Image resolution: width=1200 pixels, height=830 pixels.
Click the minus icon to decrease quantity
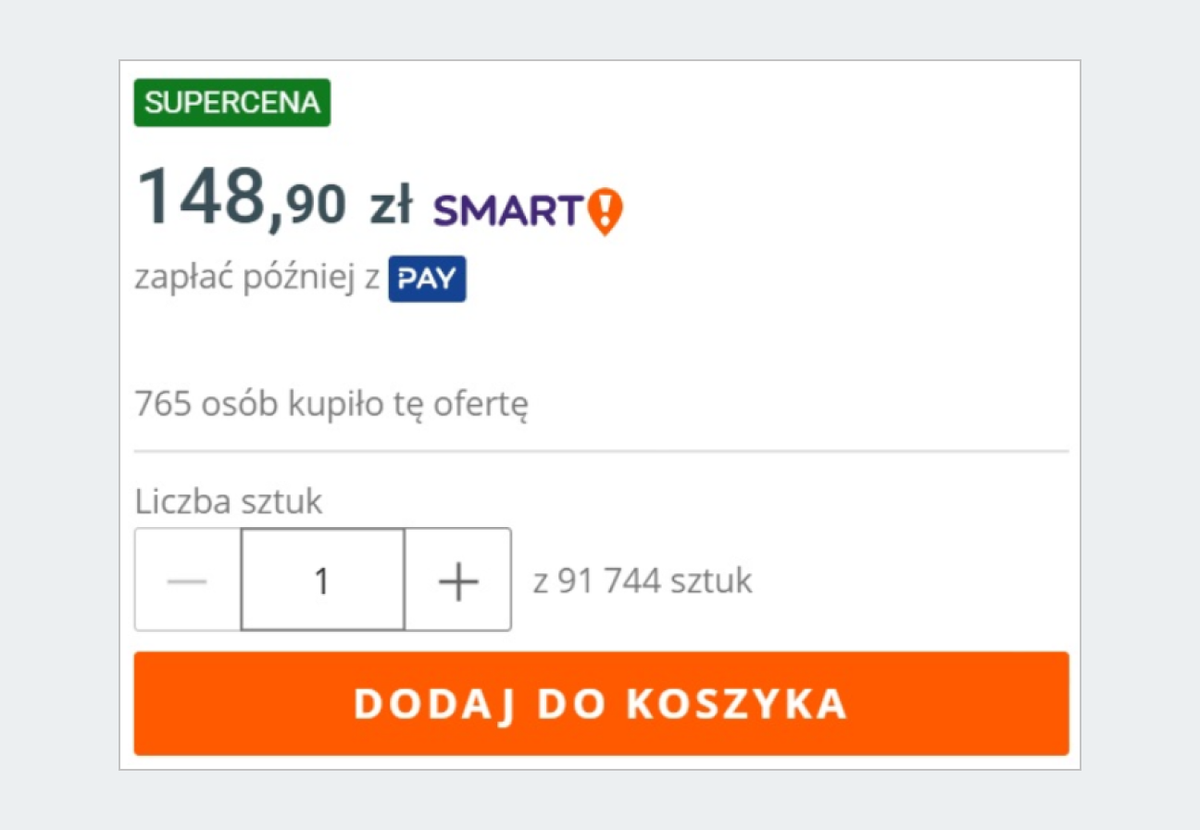click(x=186, y=579)
